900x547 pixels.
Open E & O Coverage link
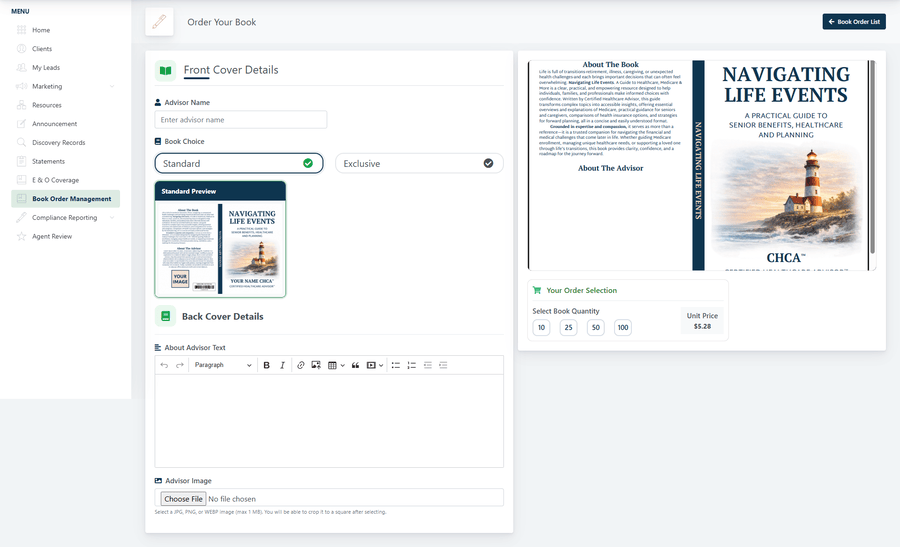point(56,180)
